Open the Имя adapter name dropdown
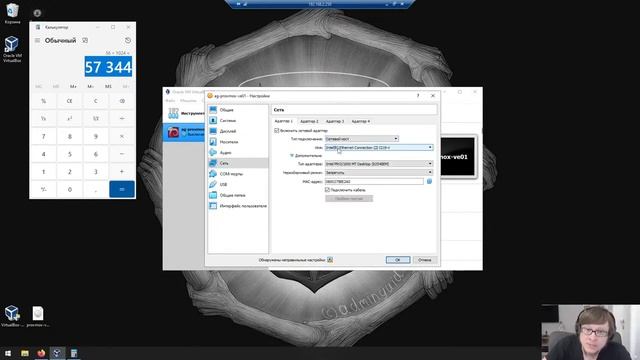The width and height of the screenshot is (640, 360). (x=379, y=147)
